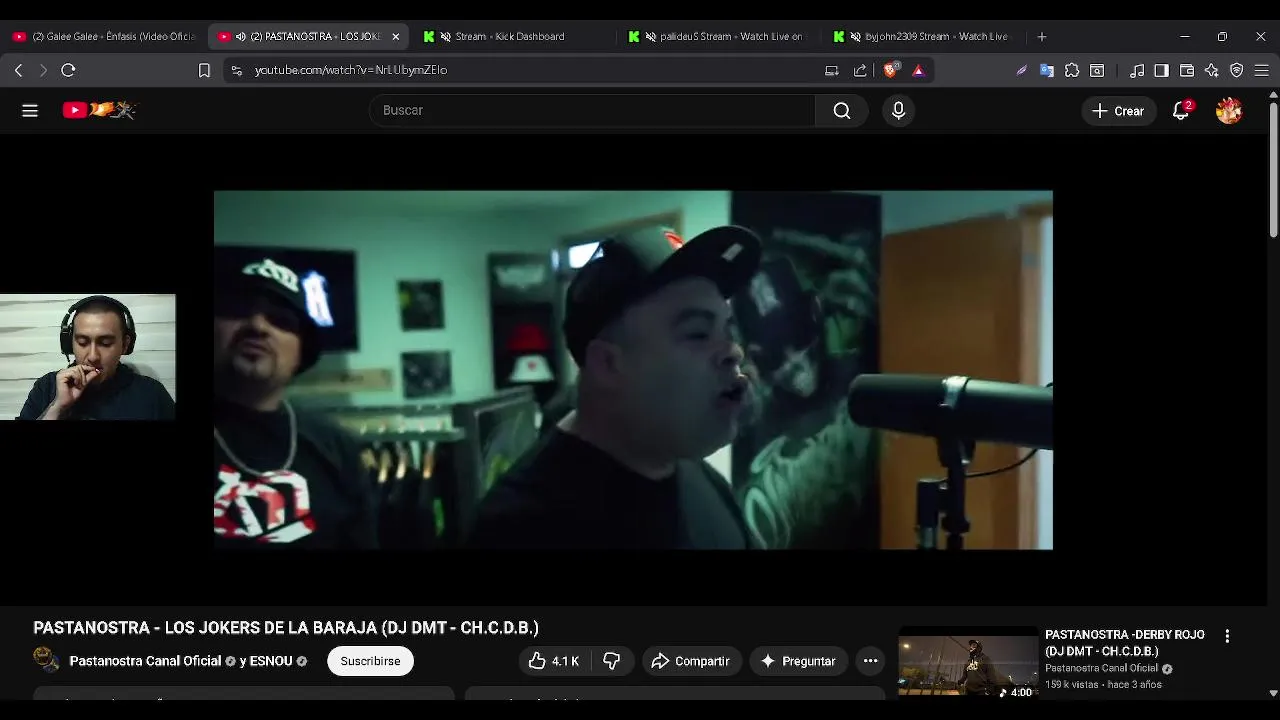Go to YouTube home via the logo
This screenshot has height=720, width=1280.
pos(99,110)
